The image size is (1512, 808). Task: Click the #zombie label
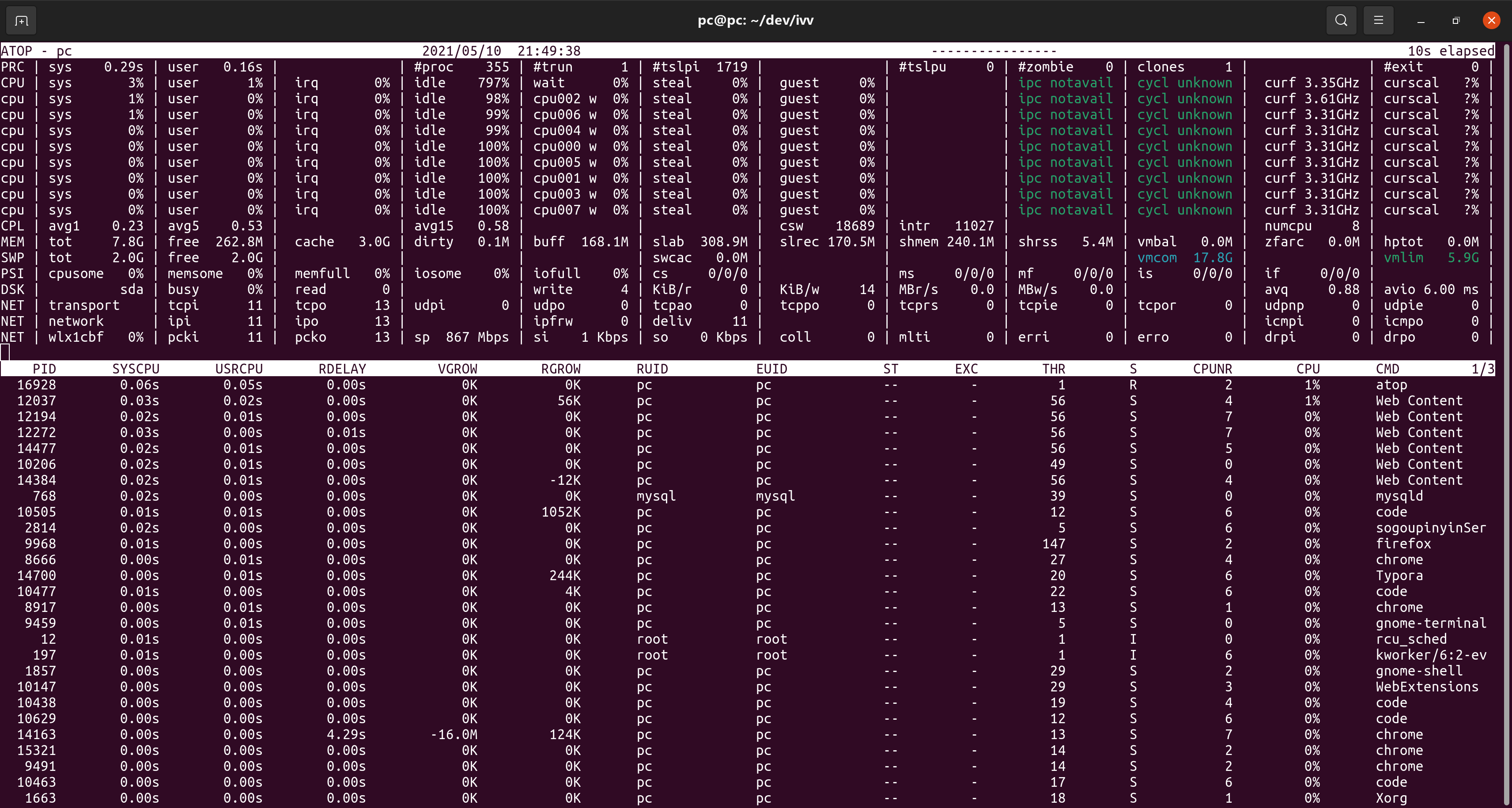tap(1045, 67)
